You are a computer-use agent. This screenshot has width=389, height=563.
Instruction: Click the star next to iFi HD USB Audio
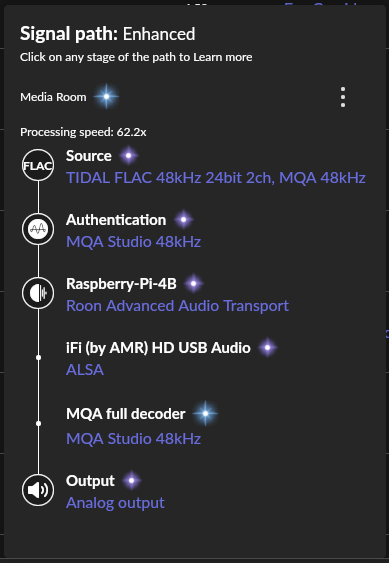268,348
